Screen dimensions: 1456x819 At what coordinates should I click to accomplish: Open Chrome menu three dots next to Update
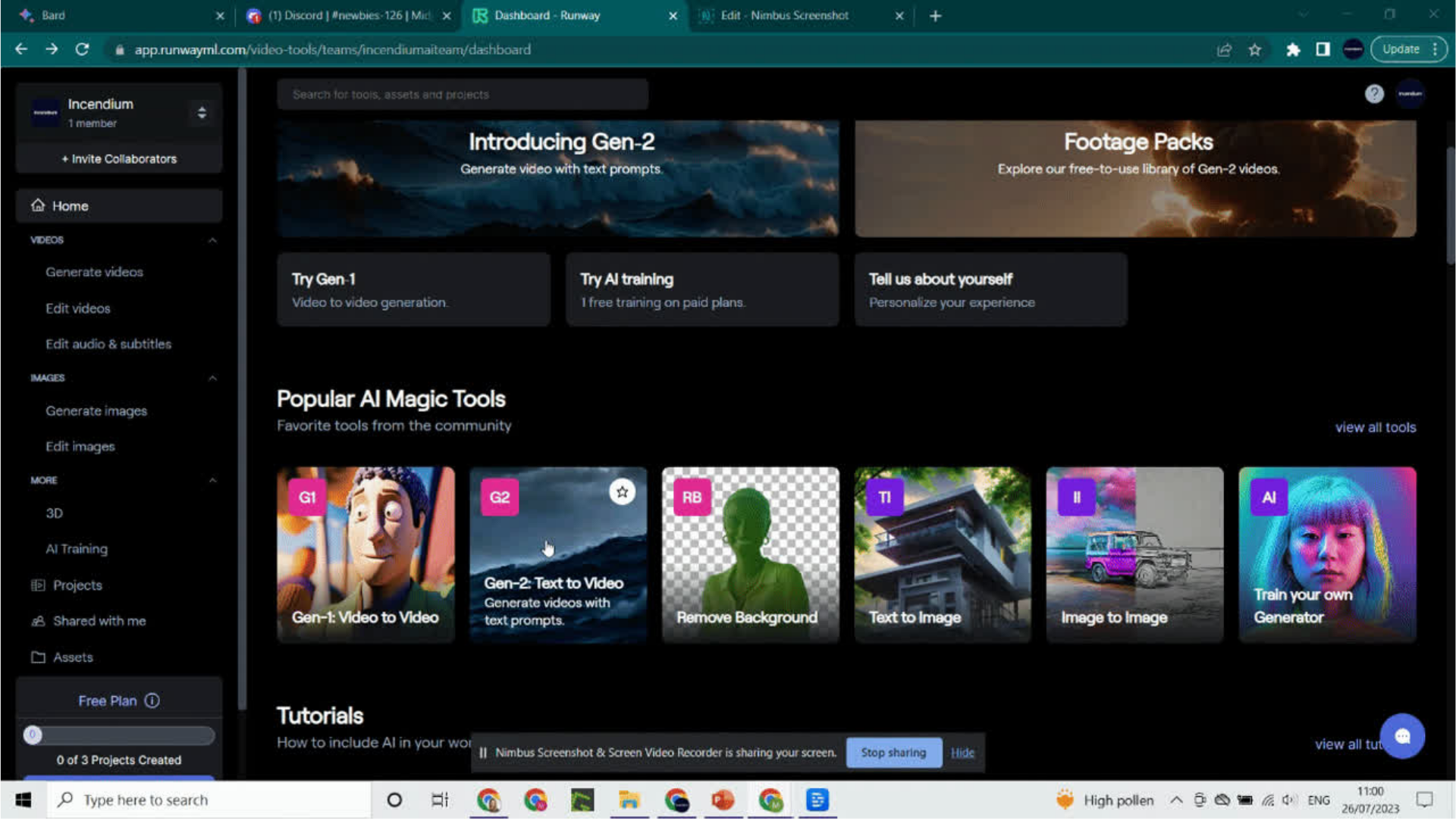click(x=1435, y=49)
